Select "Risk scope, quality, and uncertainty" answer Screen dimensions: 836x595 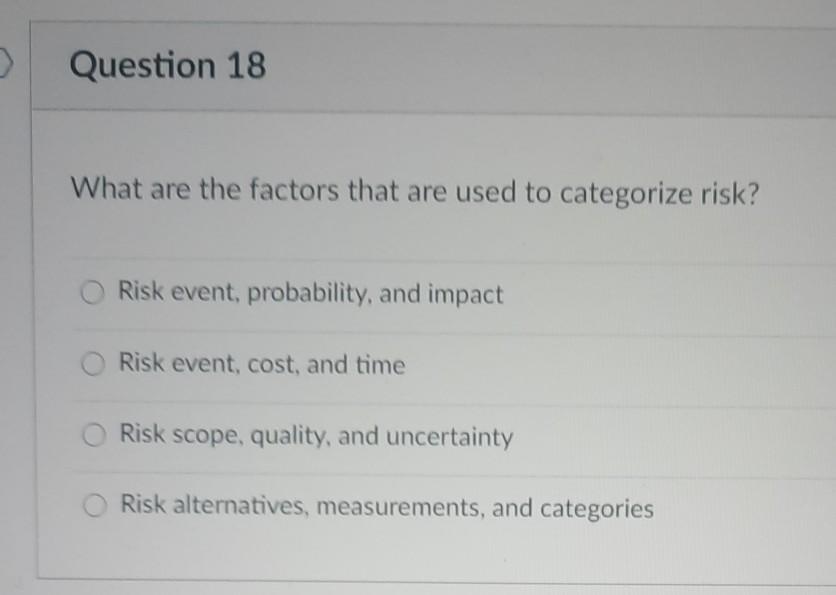pyautogui.click(x=93, y=436)
